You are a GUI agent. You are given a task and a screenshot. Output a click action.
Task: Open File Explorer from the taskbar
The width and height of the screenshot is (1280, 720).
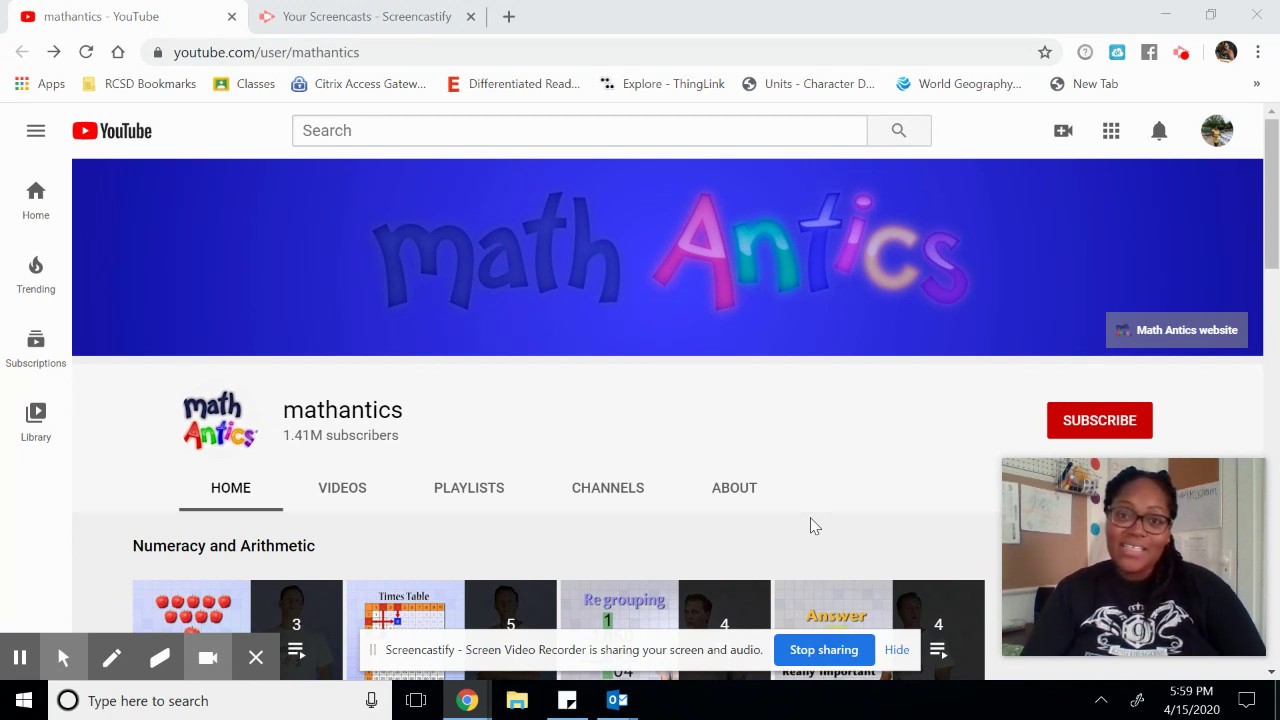coord(517,701)
